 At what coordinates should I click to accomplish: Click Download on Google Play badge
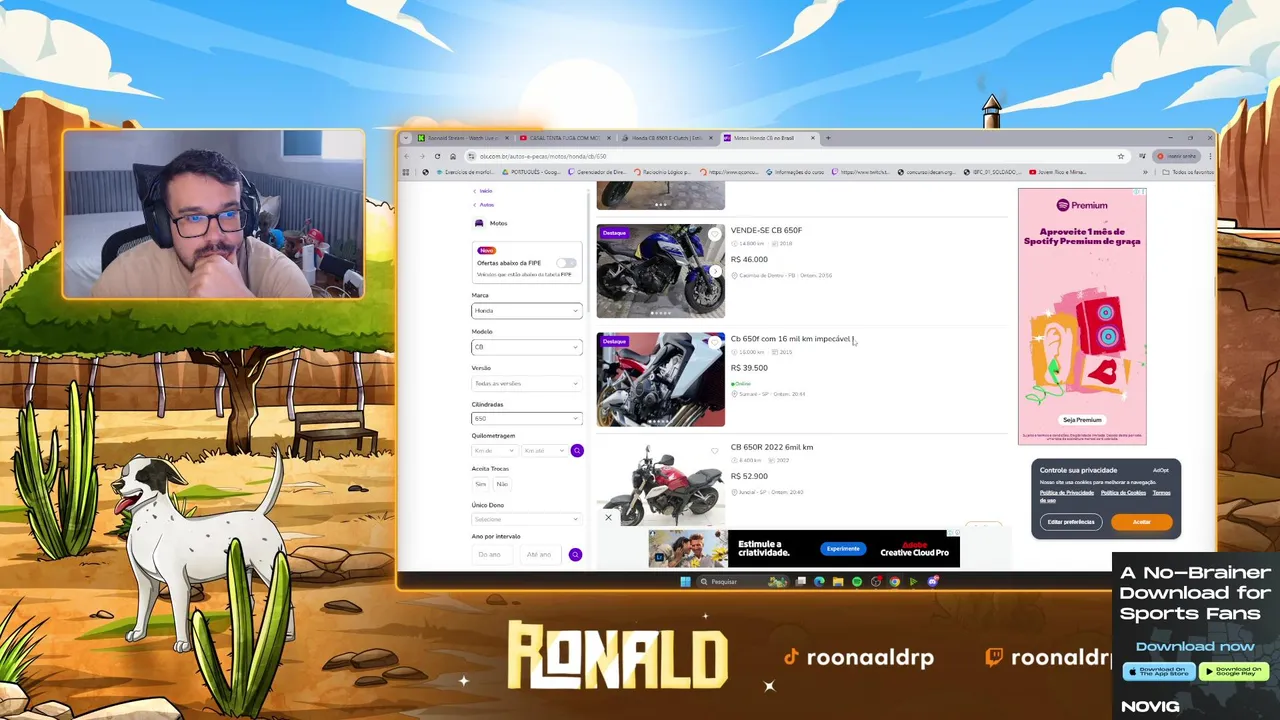pyautogui.click(x=1233, y=671)
